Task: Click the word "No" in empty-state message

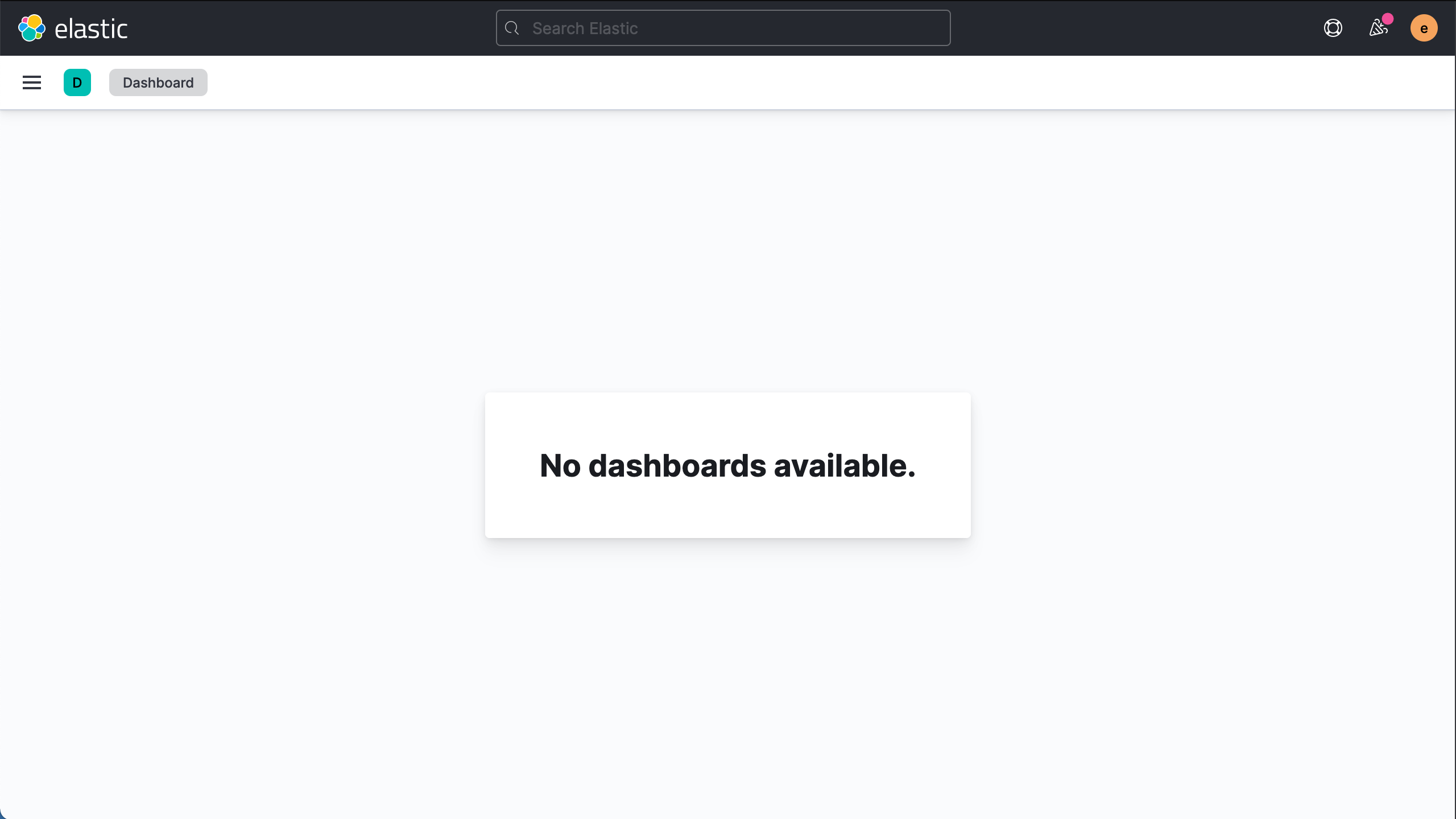Action: pos(560,465)
